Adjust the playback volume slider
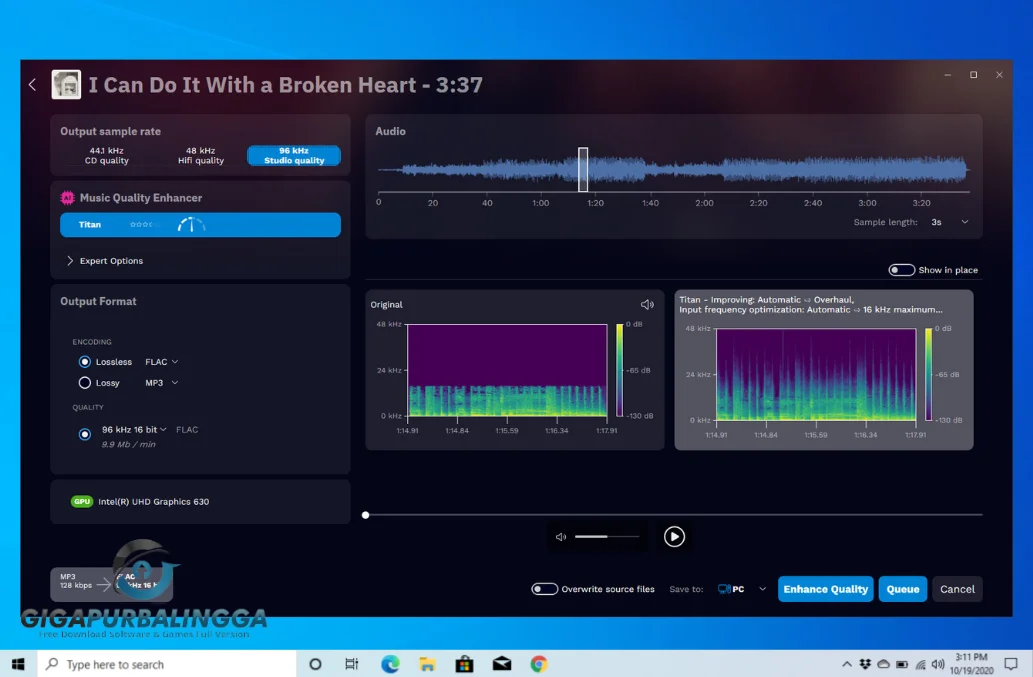This screenshot has width=1033, height=677. 607,537
